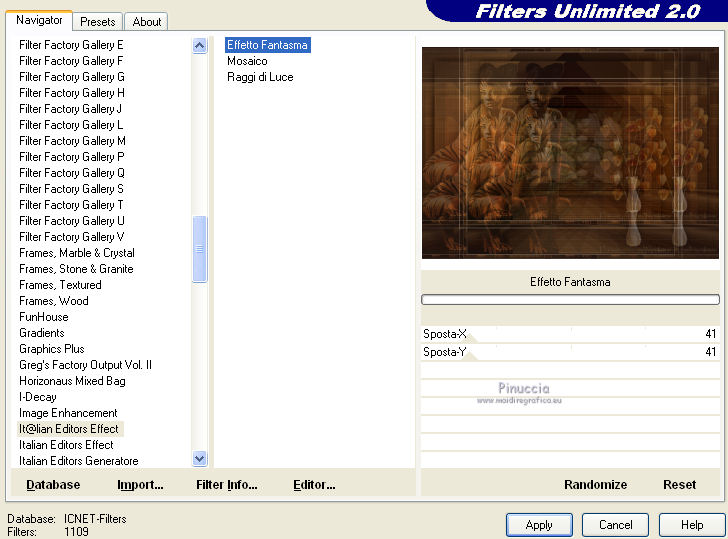The width and height of the screenshot is (728, 539).
Task: Select the Effetto Fantasma filter
Action: pos(267,45)
